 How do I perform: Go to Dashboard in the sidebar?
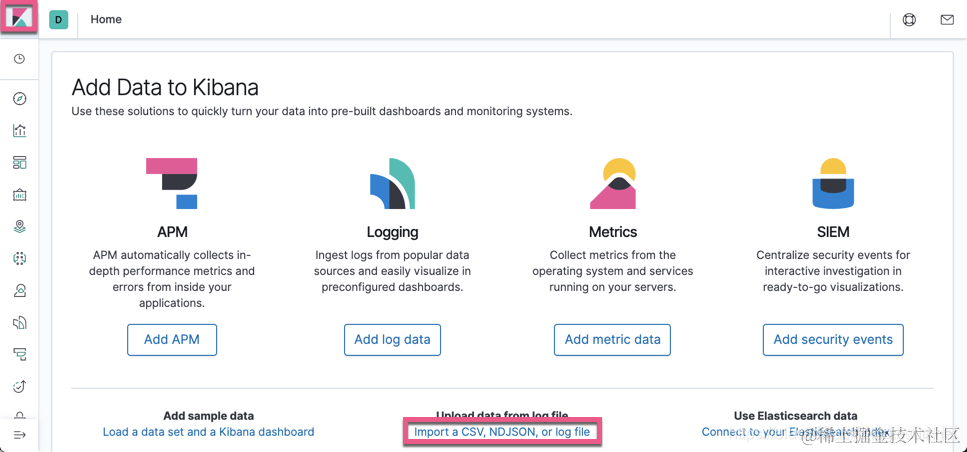click(20, 163)
